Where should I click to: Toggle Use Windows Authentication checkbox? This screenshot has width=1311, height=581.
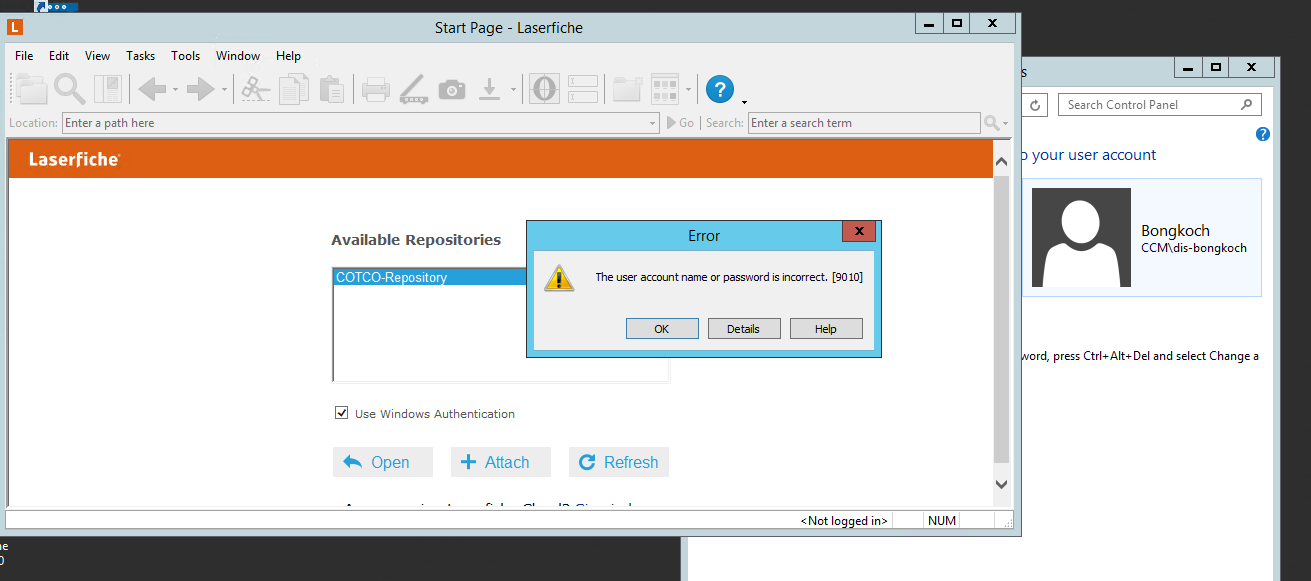click(x=342, y=413)
